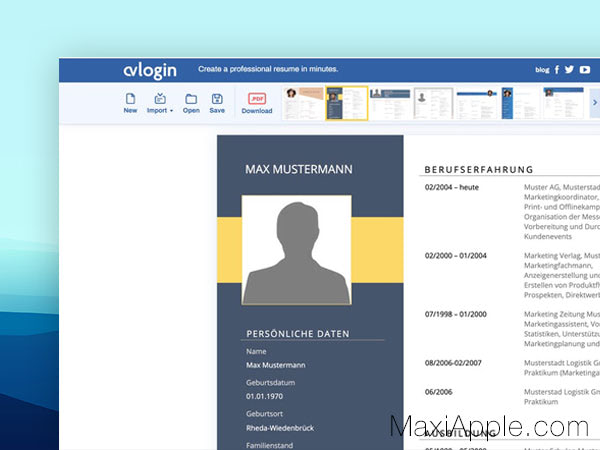
Task: Open the Import dropdown
Action: coord(160,103)
